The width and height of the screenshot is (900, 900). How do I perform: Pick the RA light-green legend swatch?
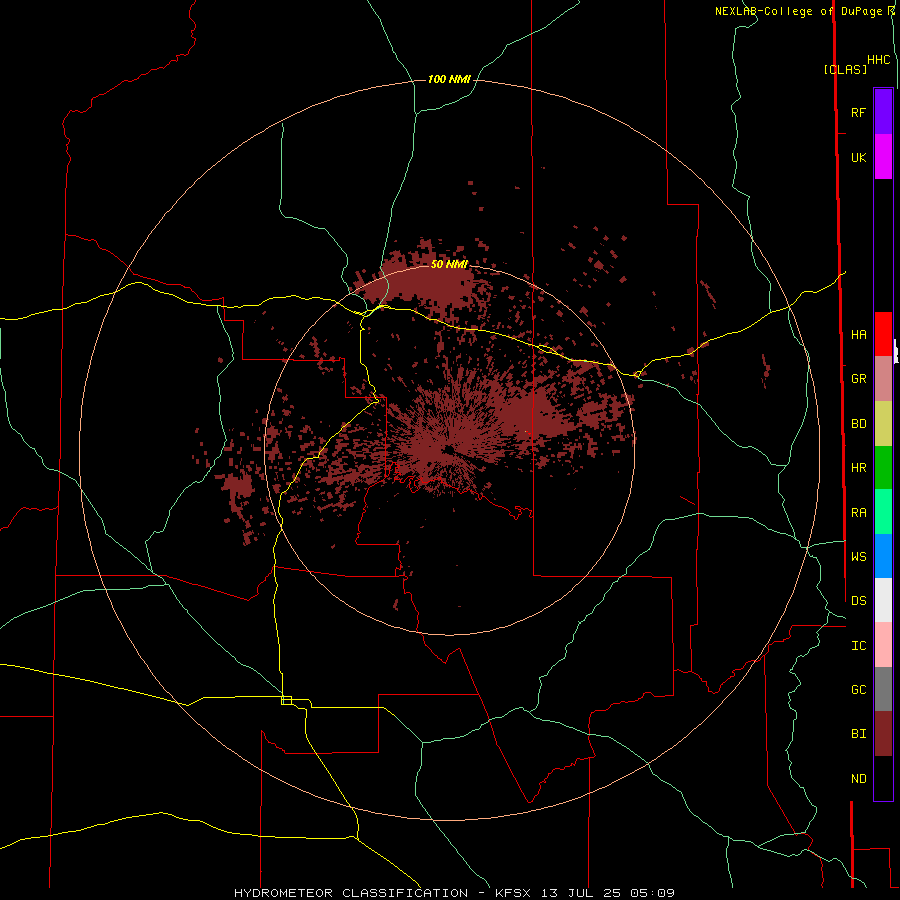pos(883,512)
